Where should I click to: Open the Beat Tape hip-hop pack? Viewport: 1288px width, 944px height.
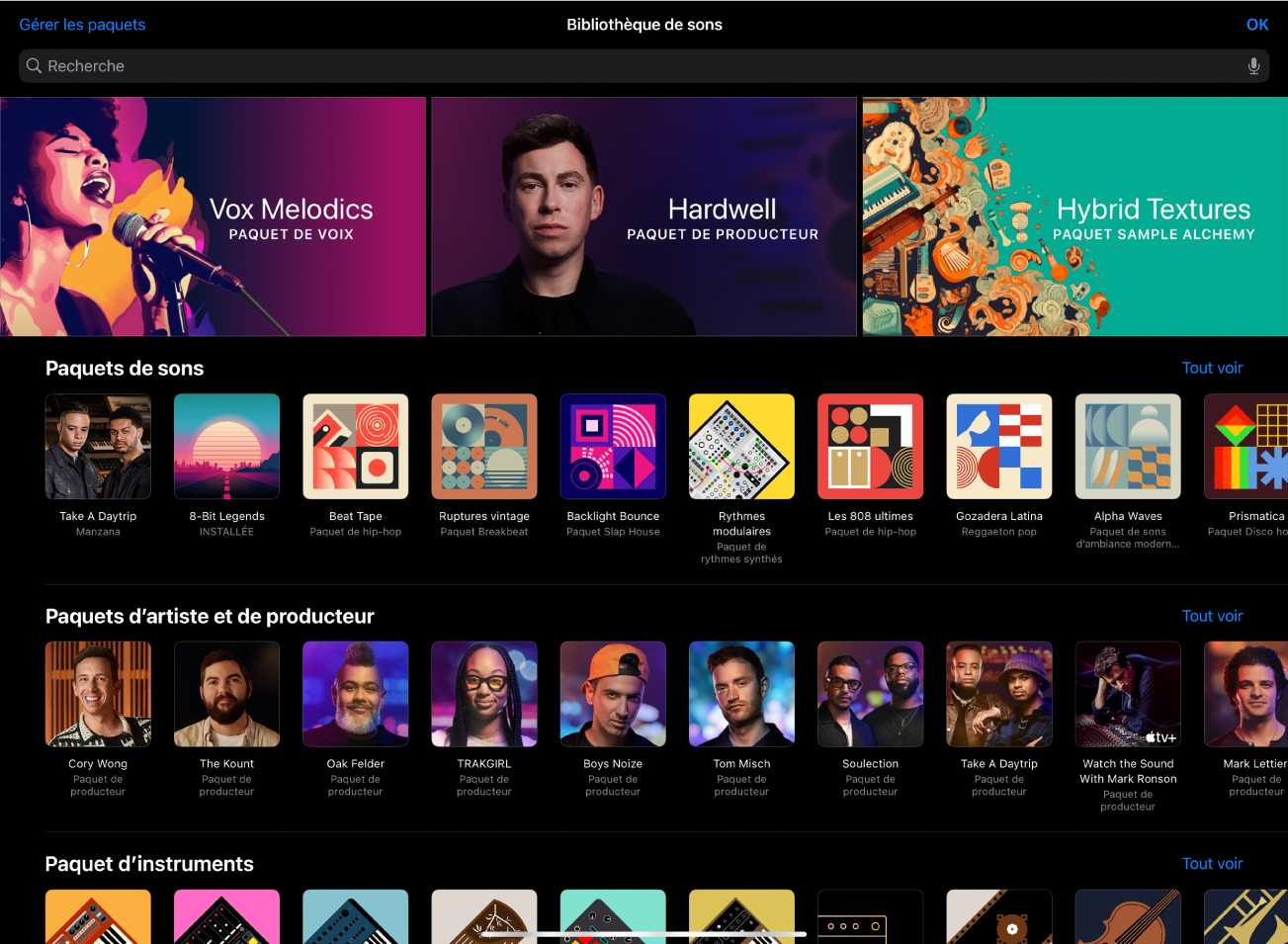[355, 446]
